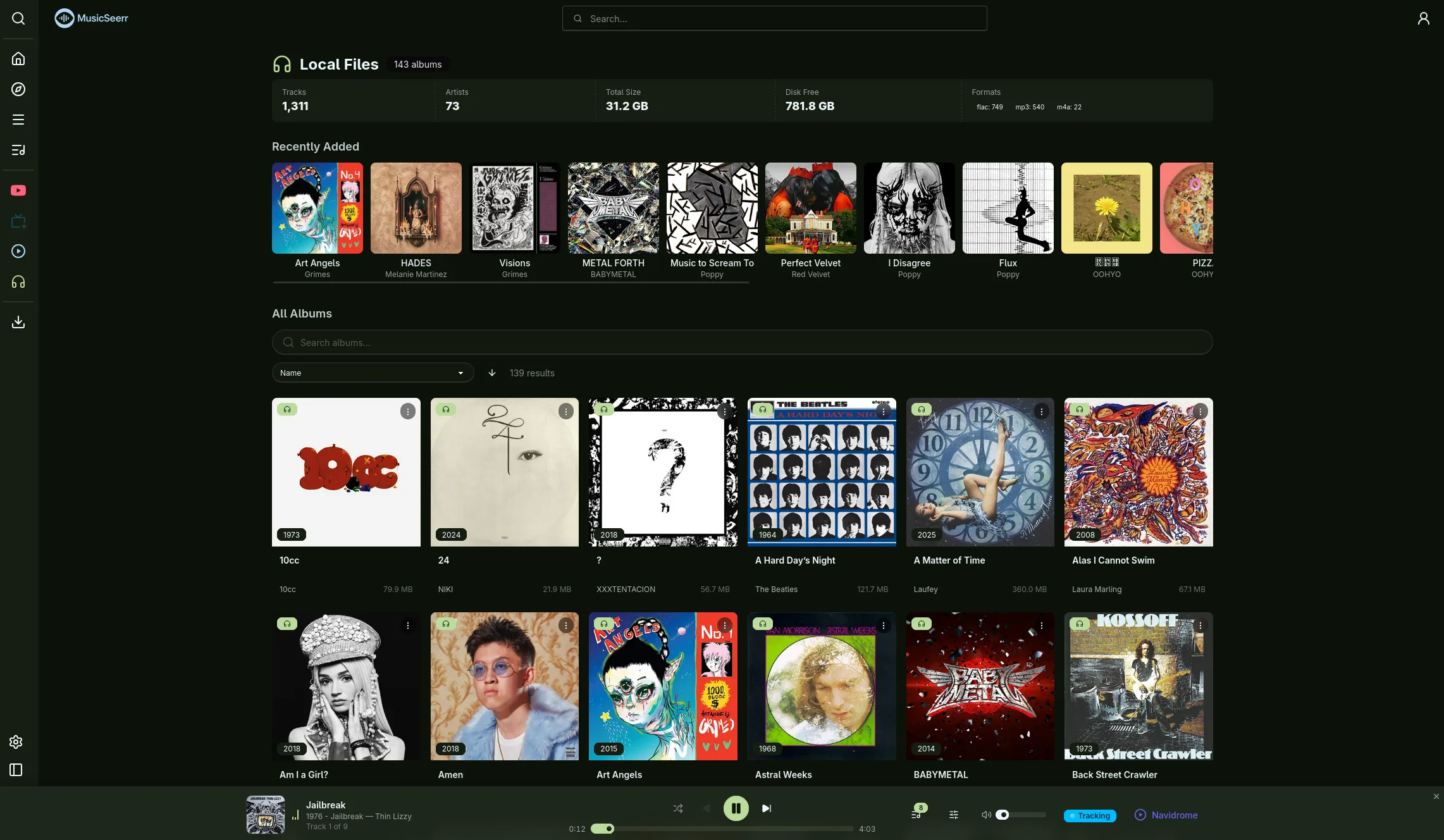
Task: Open the Local Files headphones sidebar icon
Action: pyautogui.click(x=18, y=281)
